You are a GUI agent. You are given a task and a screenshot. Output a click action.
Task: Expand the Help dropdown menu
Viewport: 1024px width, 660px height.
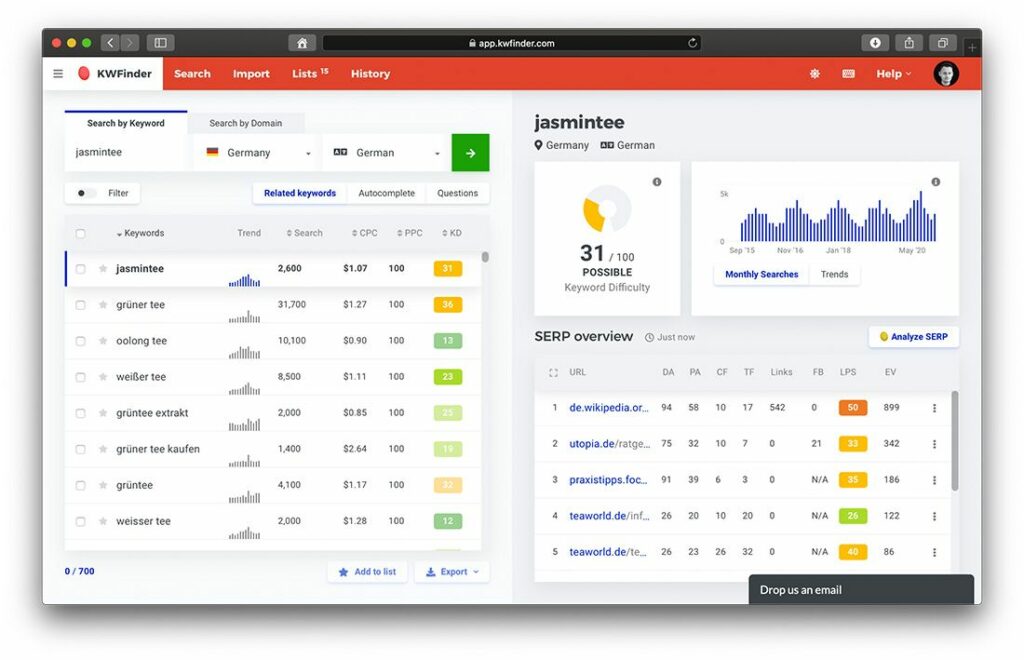(x=890, y=73)
